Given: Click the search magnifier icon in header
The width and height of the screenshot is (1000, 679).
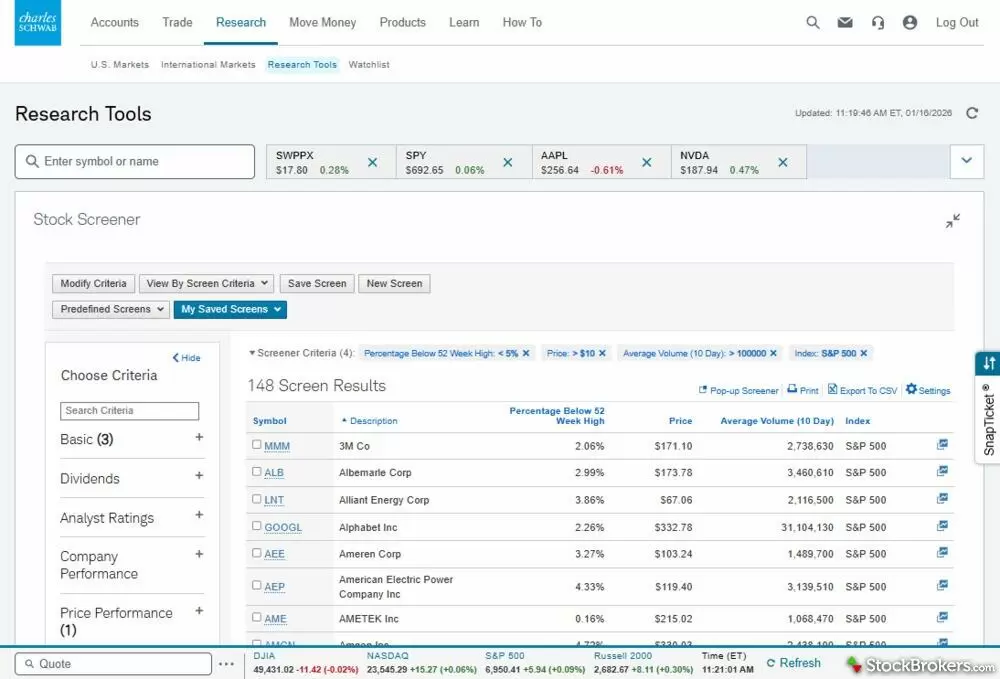Looking at the screenshot, I should [813, 23].
